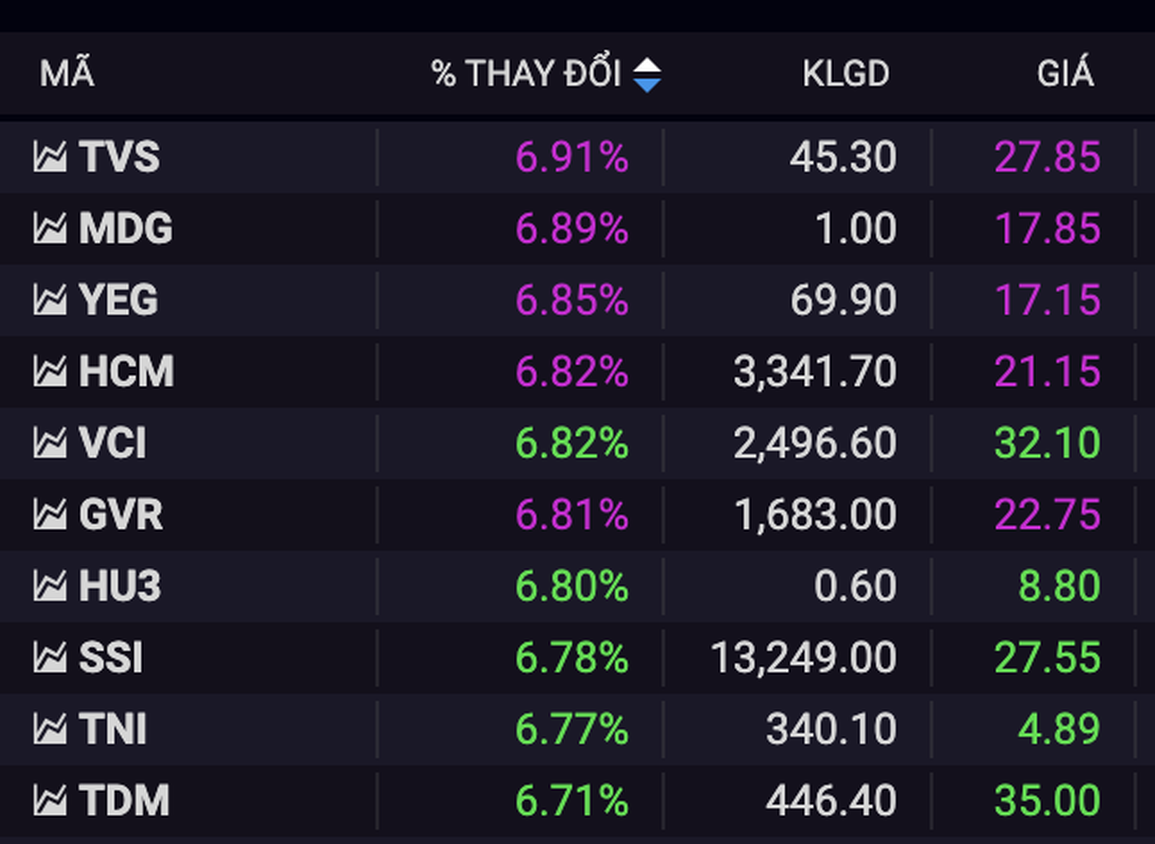The image size is (1155, 844).
Task: Open the SSI chart icon
Action: [50, 658]
